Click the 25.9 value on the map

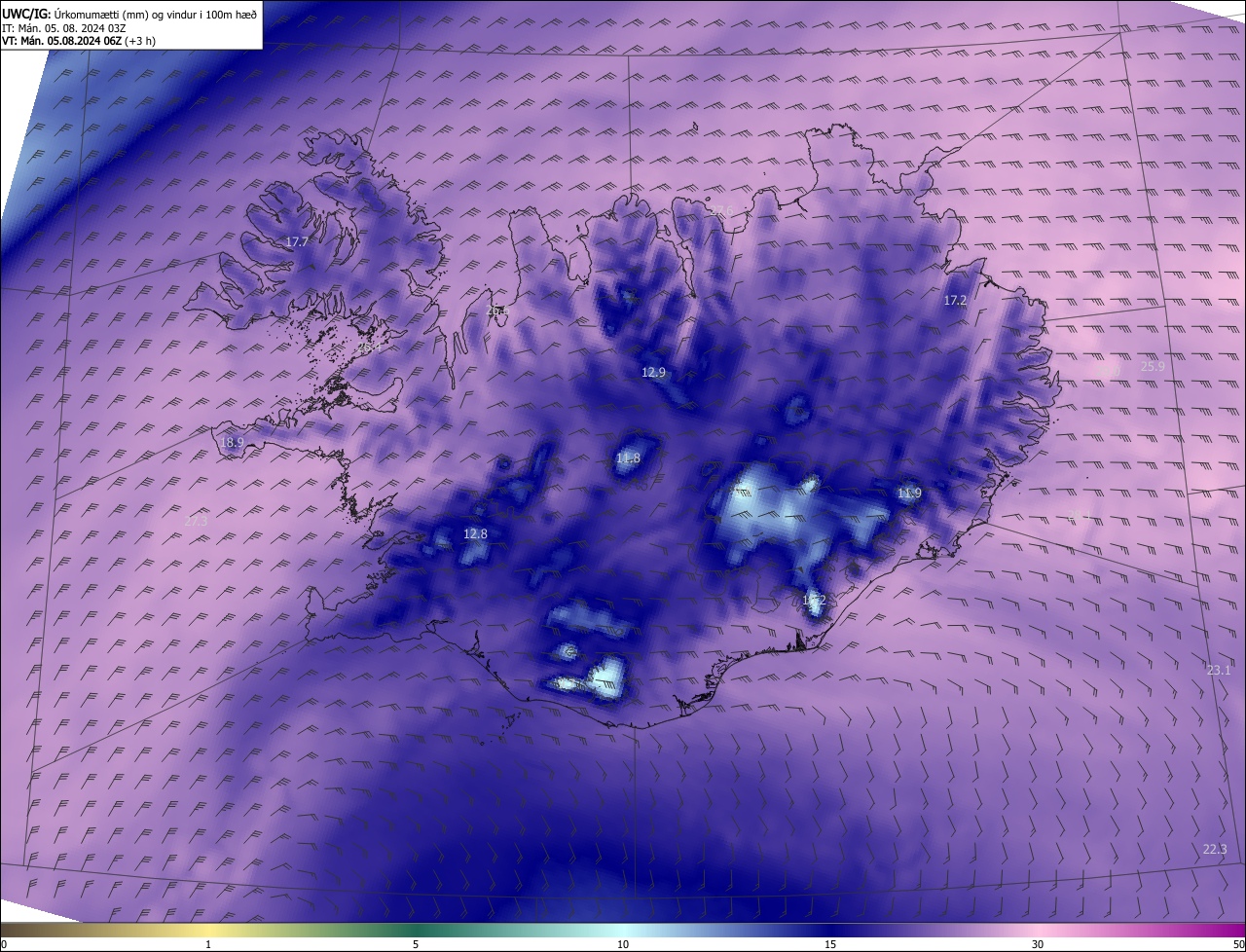pyautogui.click(x=1153, y=366)
